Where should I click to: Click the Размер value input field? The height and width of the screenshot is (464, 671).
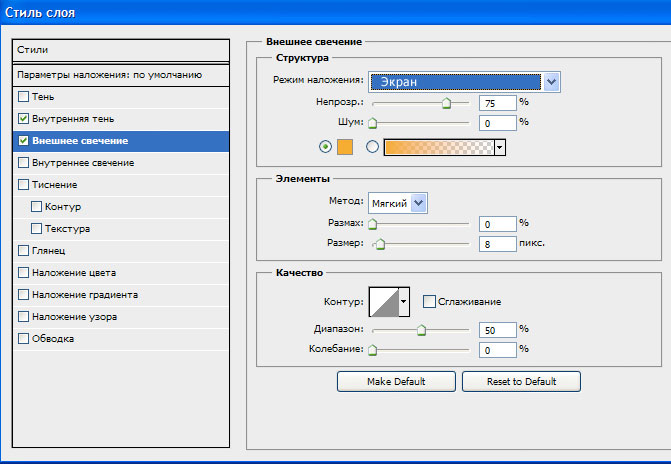pos(498,244)
